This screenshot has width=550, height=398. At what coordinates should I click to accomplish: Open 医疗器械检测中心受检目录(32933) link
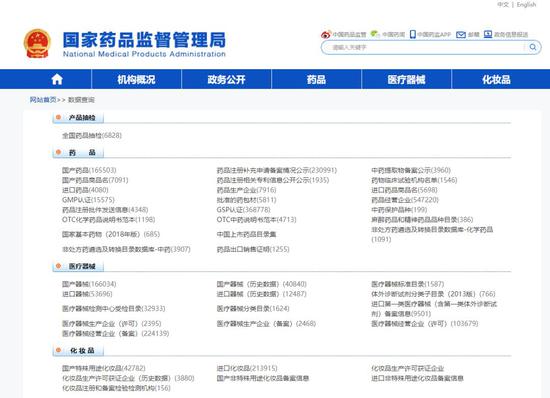[x=114, y=309]
